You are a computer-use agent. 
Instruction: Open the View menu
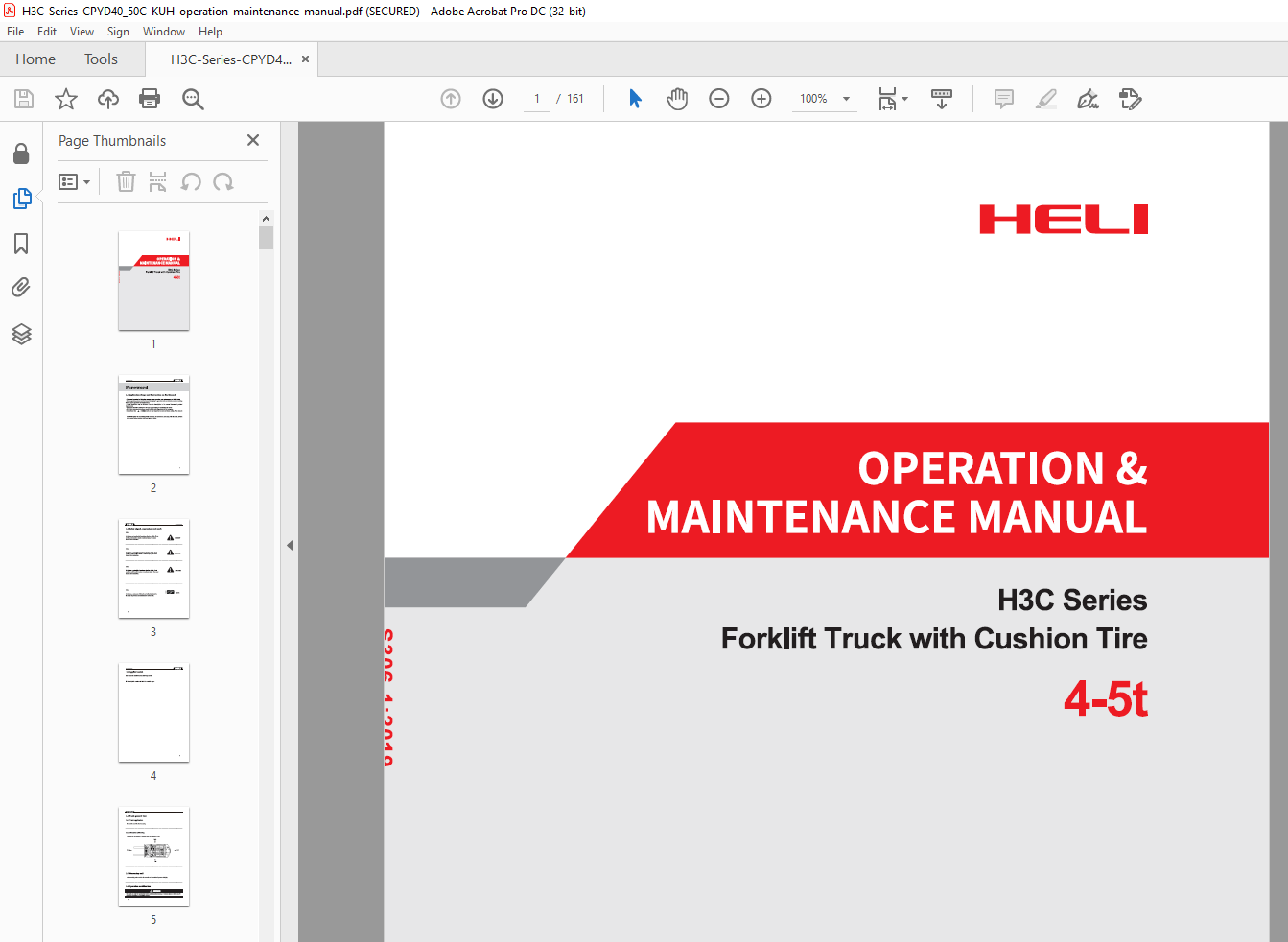(82, 32)
